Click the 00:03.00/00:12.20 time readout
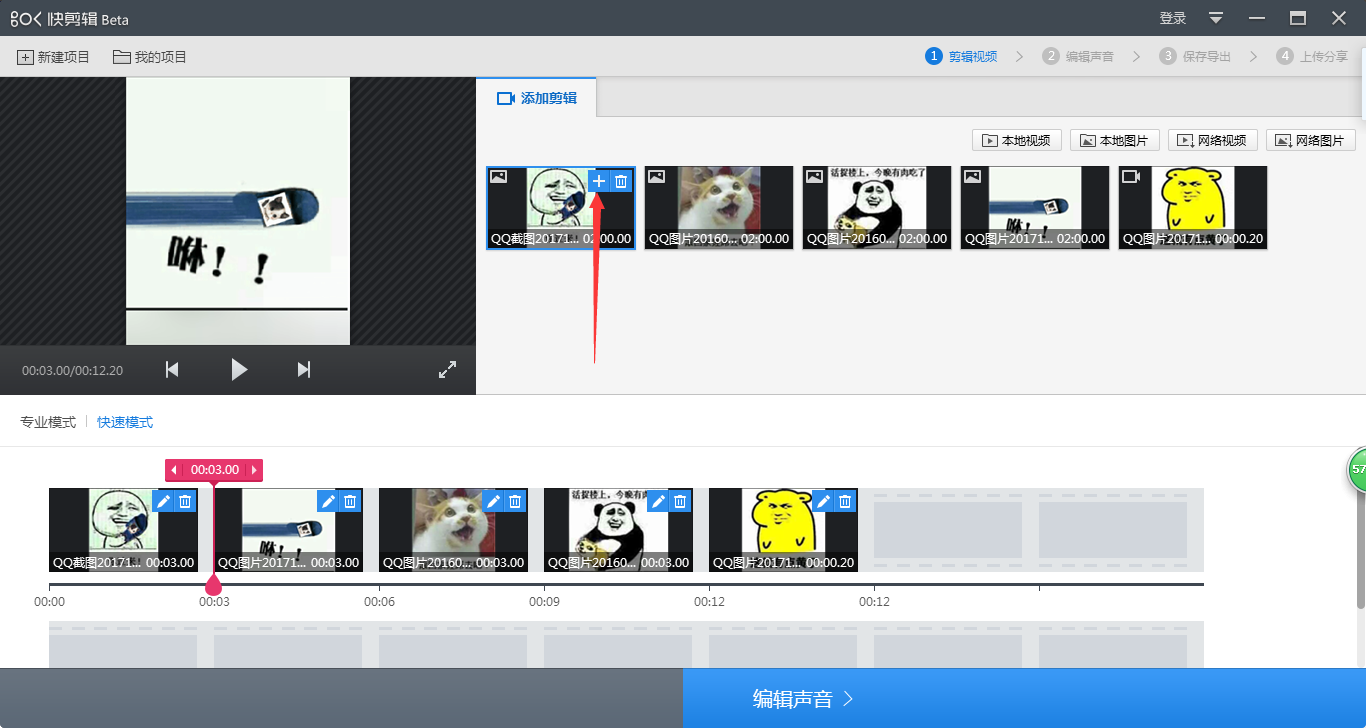Viewport: 1366px width, 728px height. [72, 370]
